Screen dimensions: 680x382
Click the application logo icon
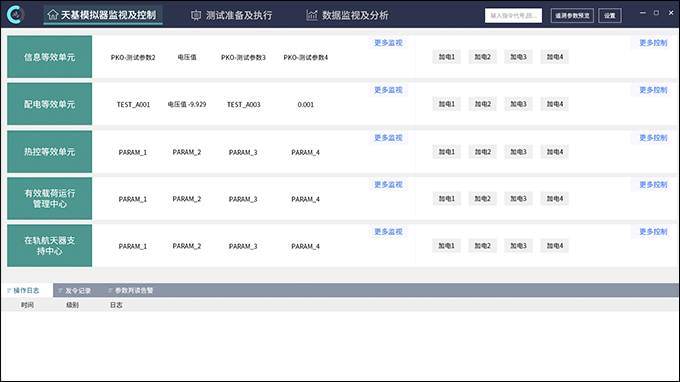tap(16, 15)
